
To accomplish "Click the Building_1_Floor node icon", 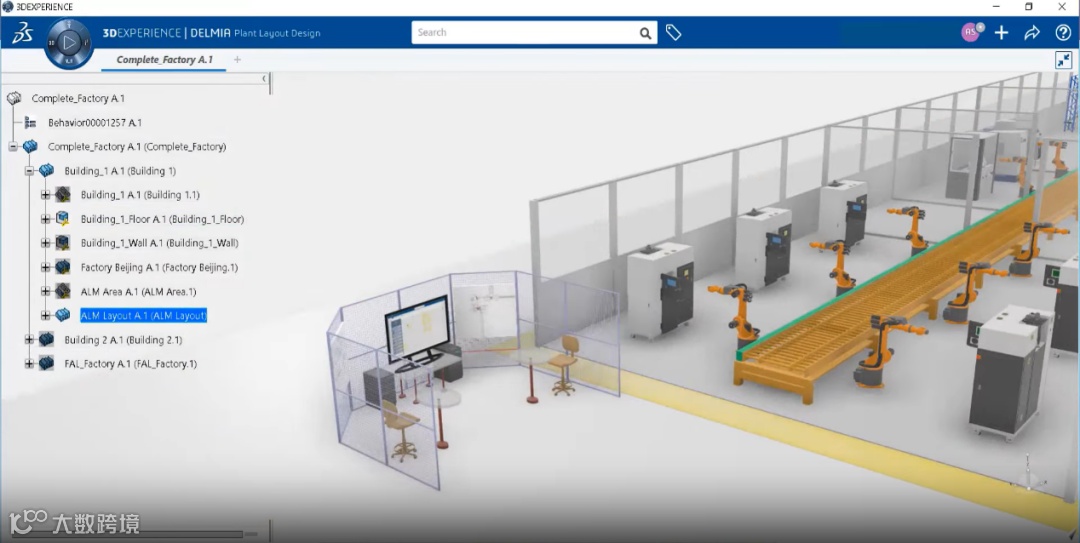I will [x=63, y=218].
